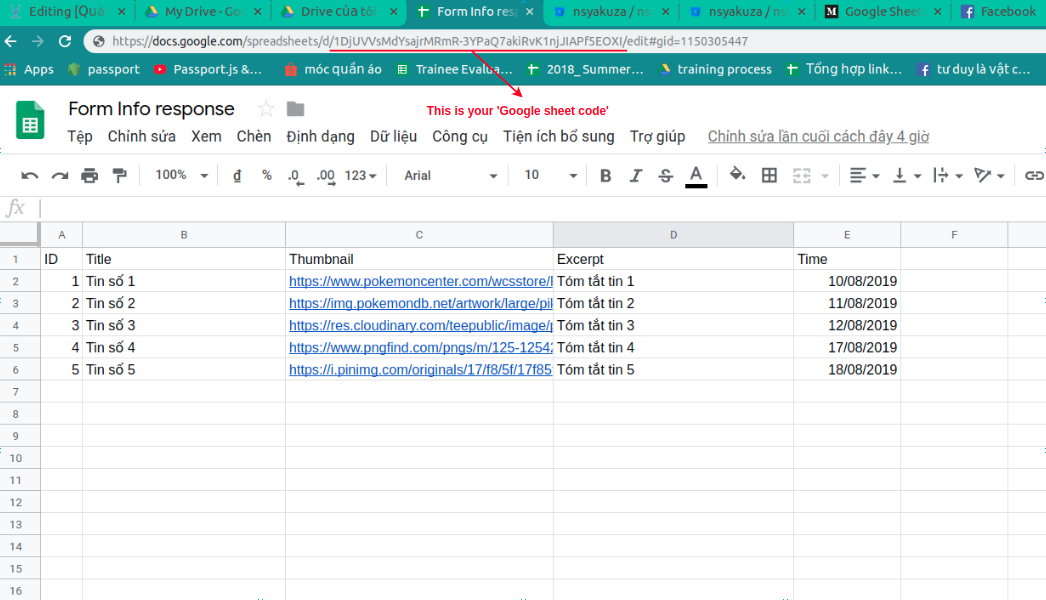Screen dimensions: 1046x600
Task: Close the Form Info response tab
Action: click(x=530, y=11)
